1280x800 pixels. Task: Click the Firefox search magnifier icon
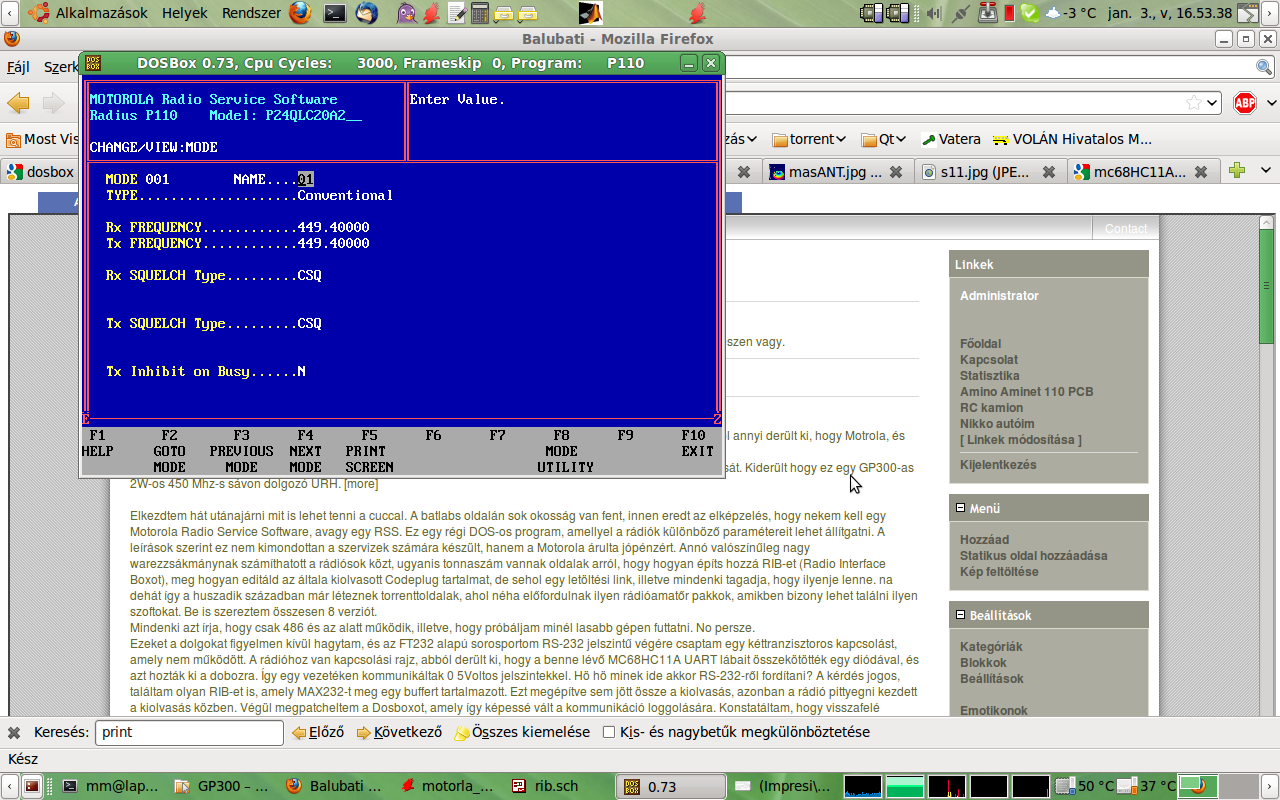coord(1264,67)
